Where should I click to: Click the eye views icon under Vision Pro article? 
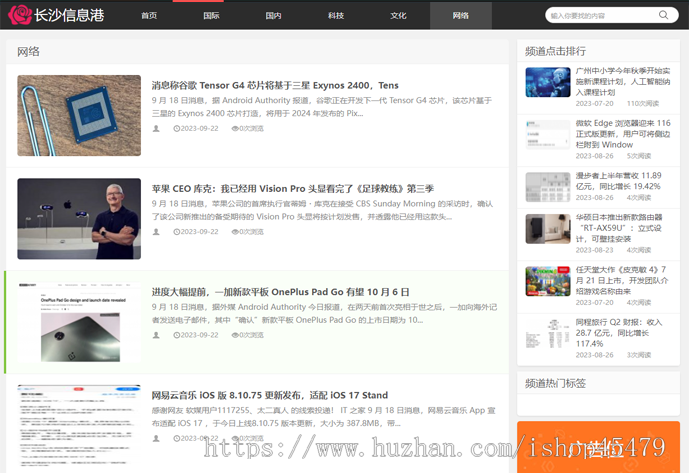pyautogui.click(x=235, y=232)
